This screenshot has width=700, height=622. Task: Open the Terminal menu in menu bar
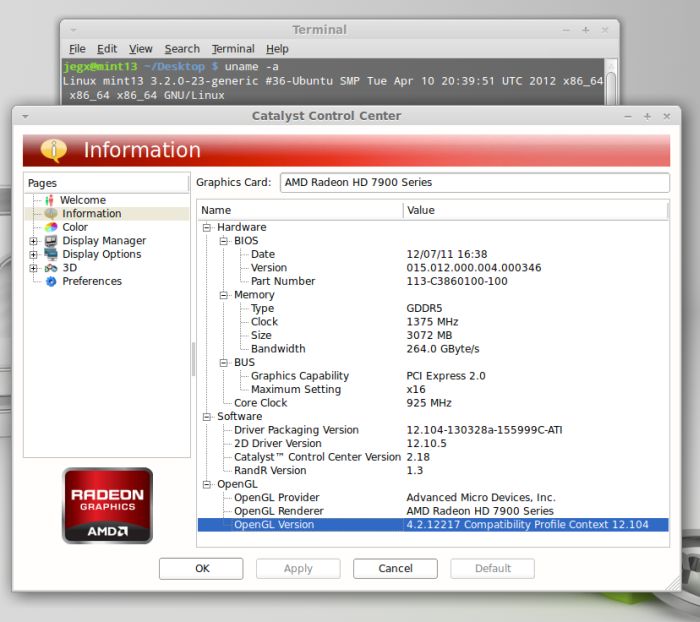click(x=233, y=49)
